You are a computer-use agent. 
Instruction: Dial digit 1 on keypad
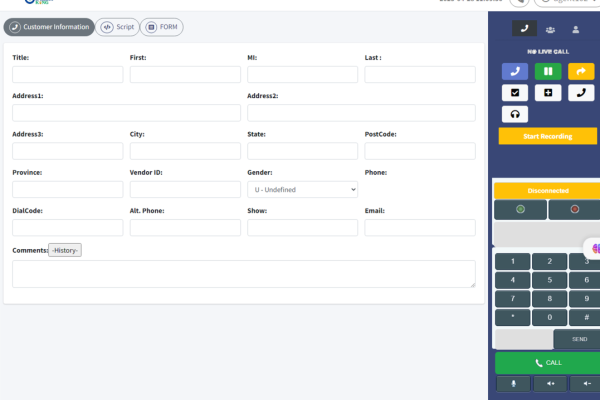tap(513, 261)
